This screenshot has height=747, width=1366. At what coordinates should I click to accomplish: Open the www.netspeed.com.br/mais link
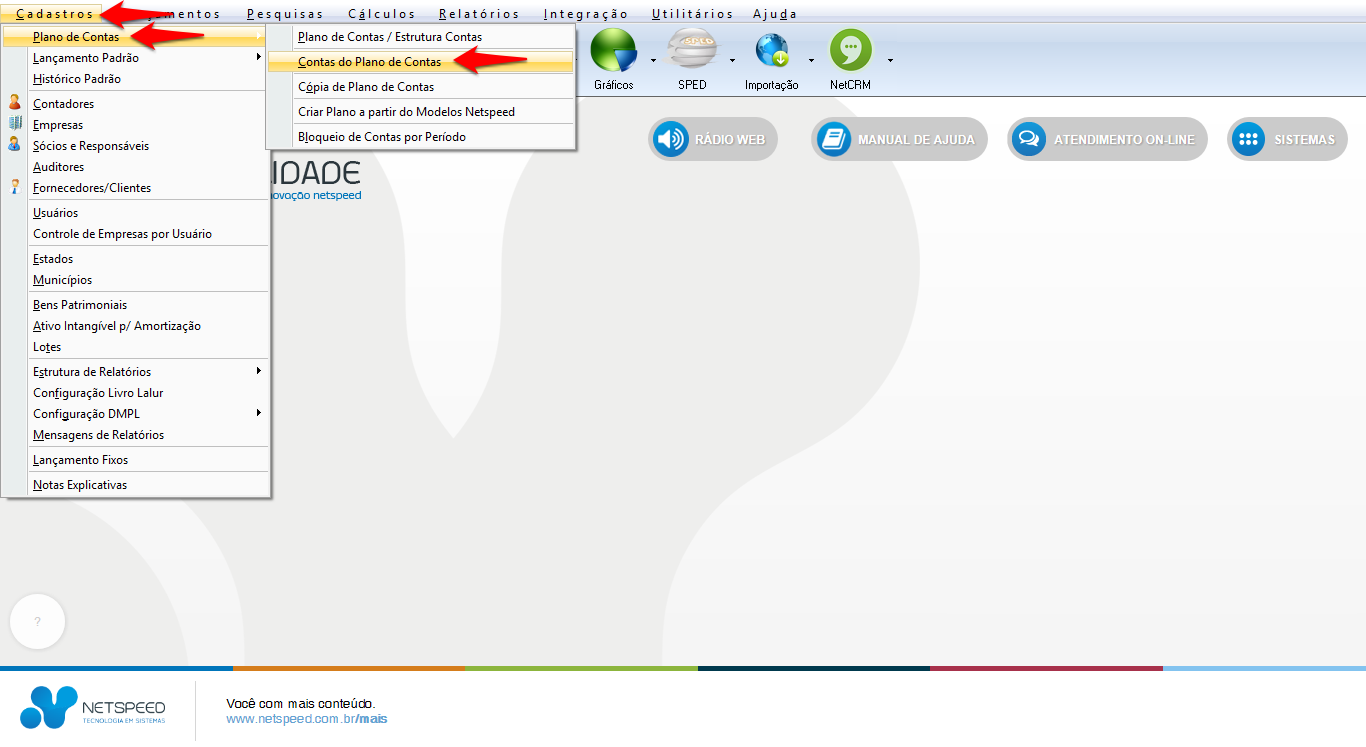tap(306, 719)
